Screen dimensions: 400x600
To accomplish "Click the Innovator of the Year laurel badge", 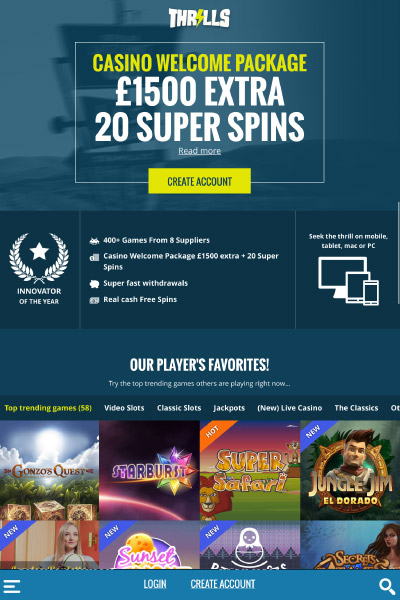I will 39,269.
